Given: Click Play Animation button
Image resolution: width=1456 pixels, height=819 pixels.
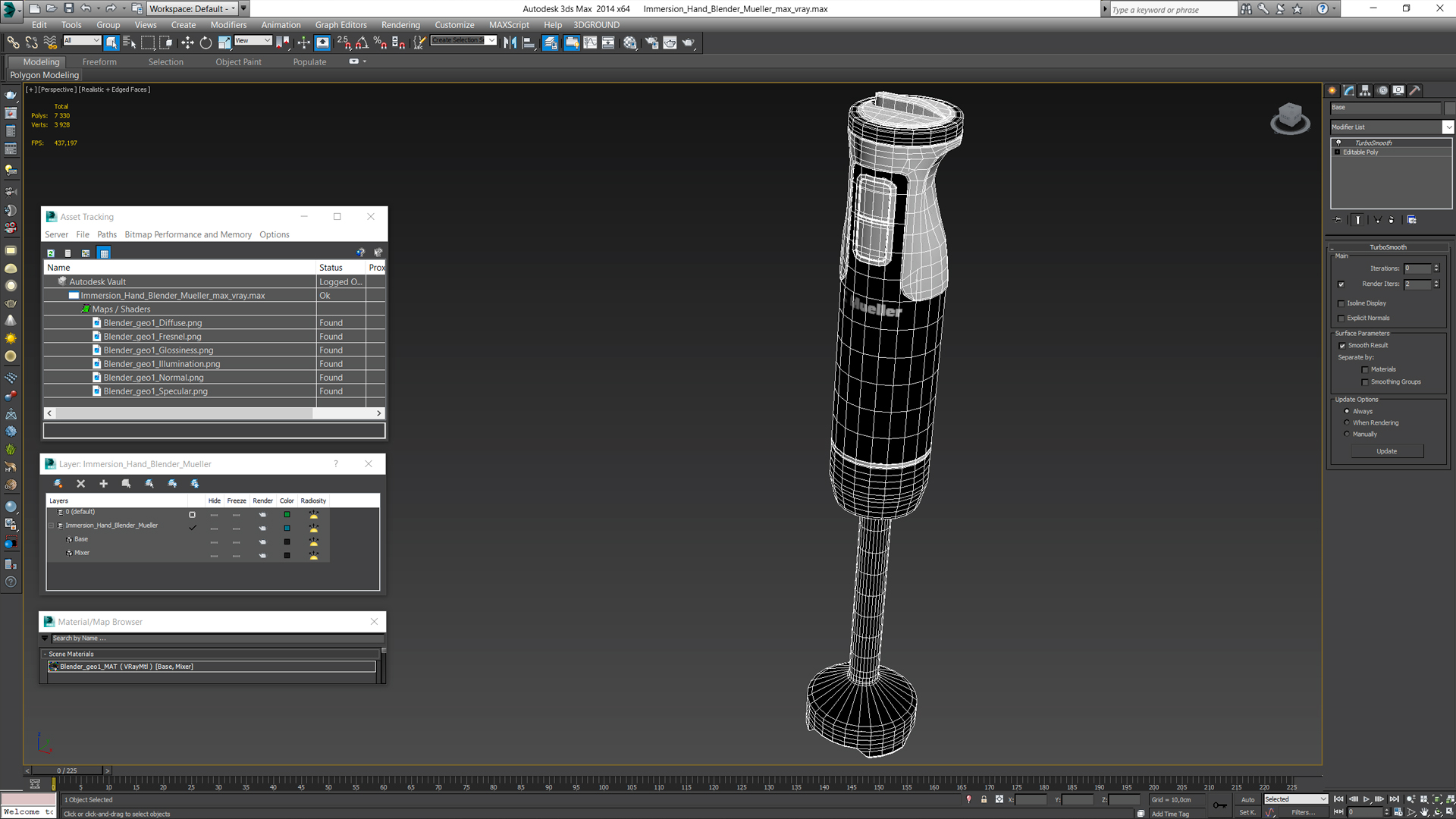Looking at the screenshot, I should click(1367, 800).
